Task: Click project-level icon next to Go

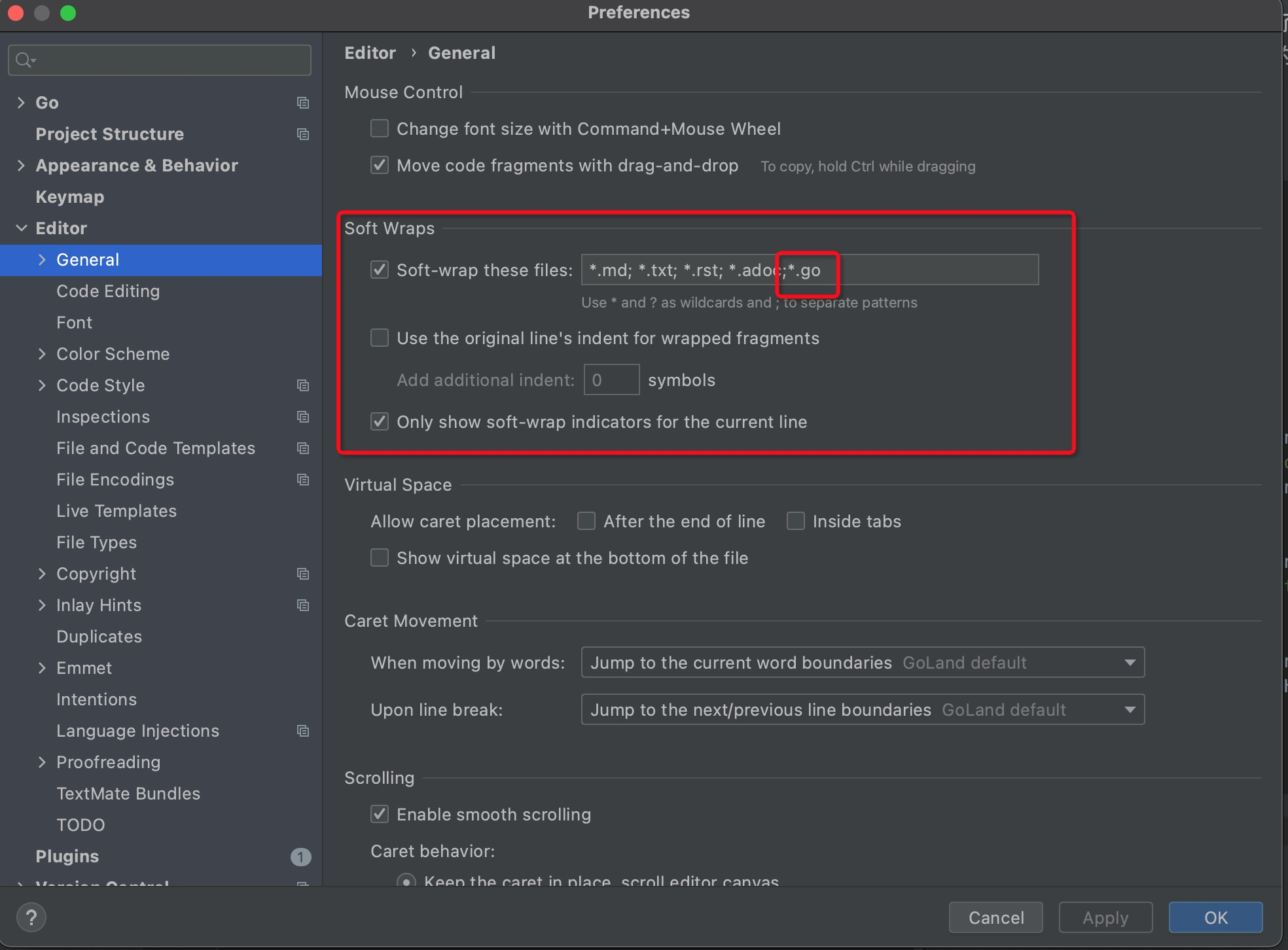Action: click(302, 103)
